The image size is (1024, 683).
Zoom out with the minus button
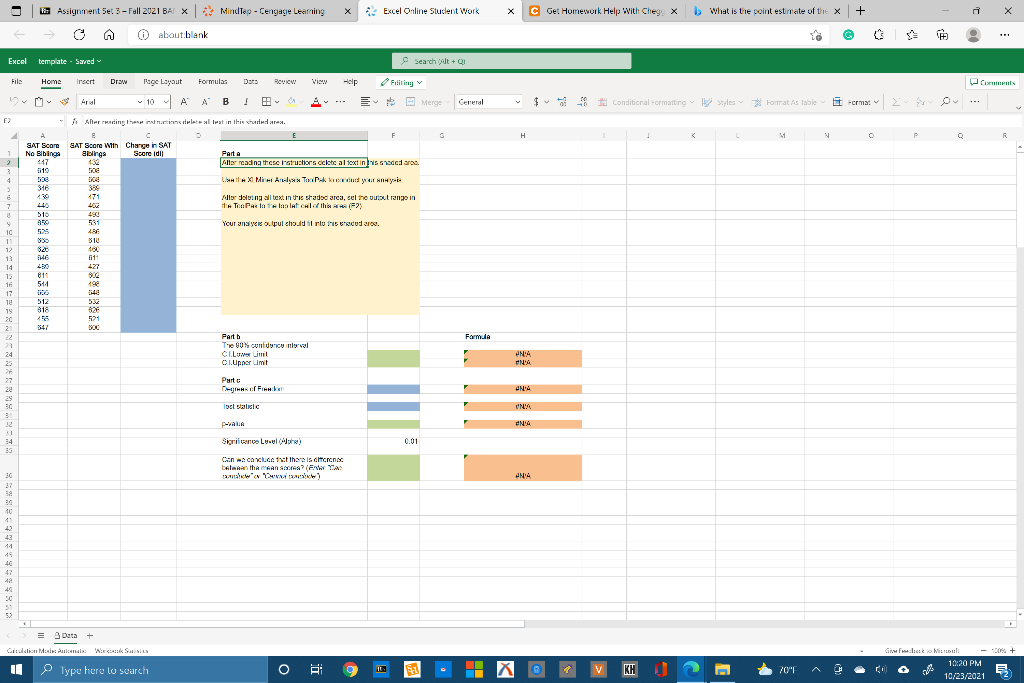[984, 650]
